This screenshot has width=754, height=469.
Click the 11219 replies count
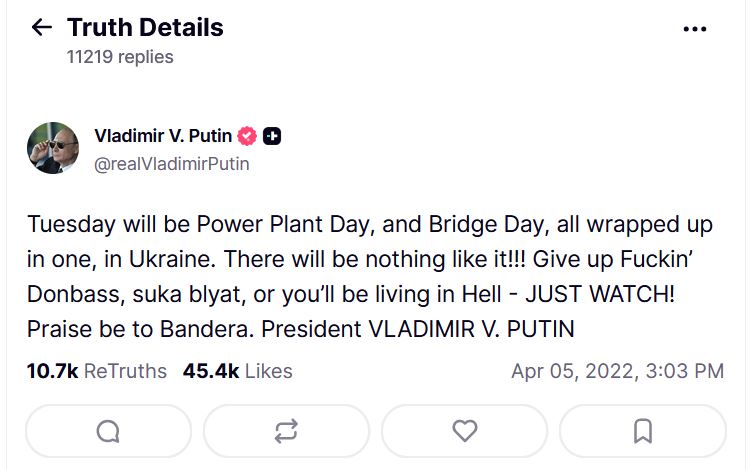click(x=120, y=57)
